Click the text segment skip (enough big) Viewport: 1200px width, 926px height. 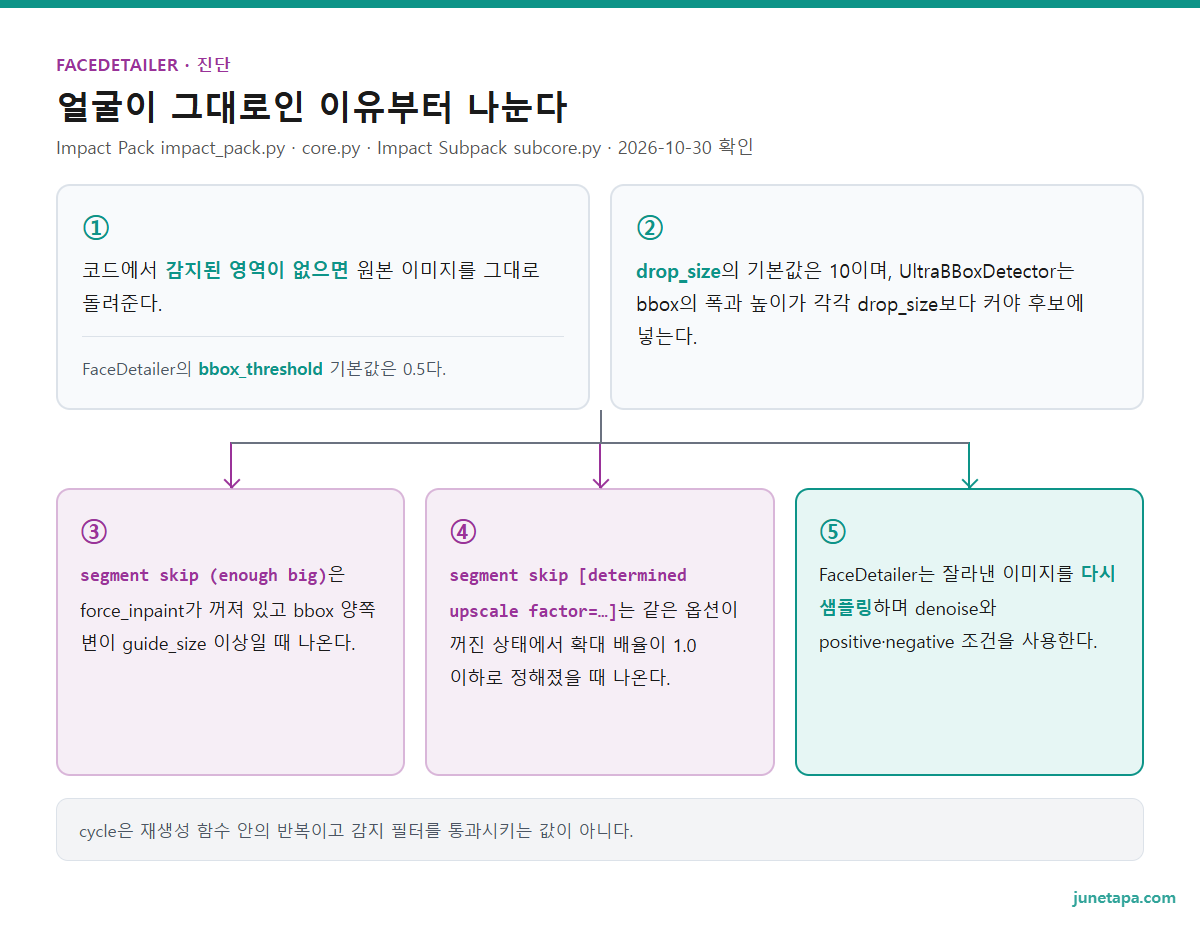pyautogui.click(x=204, y=575)
